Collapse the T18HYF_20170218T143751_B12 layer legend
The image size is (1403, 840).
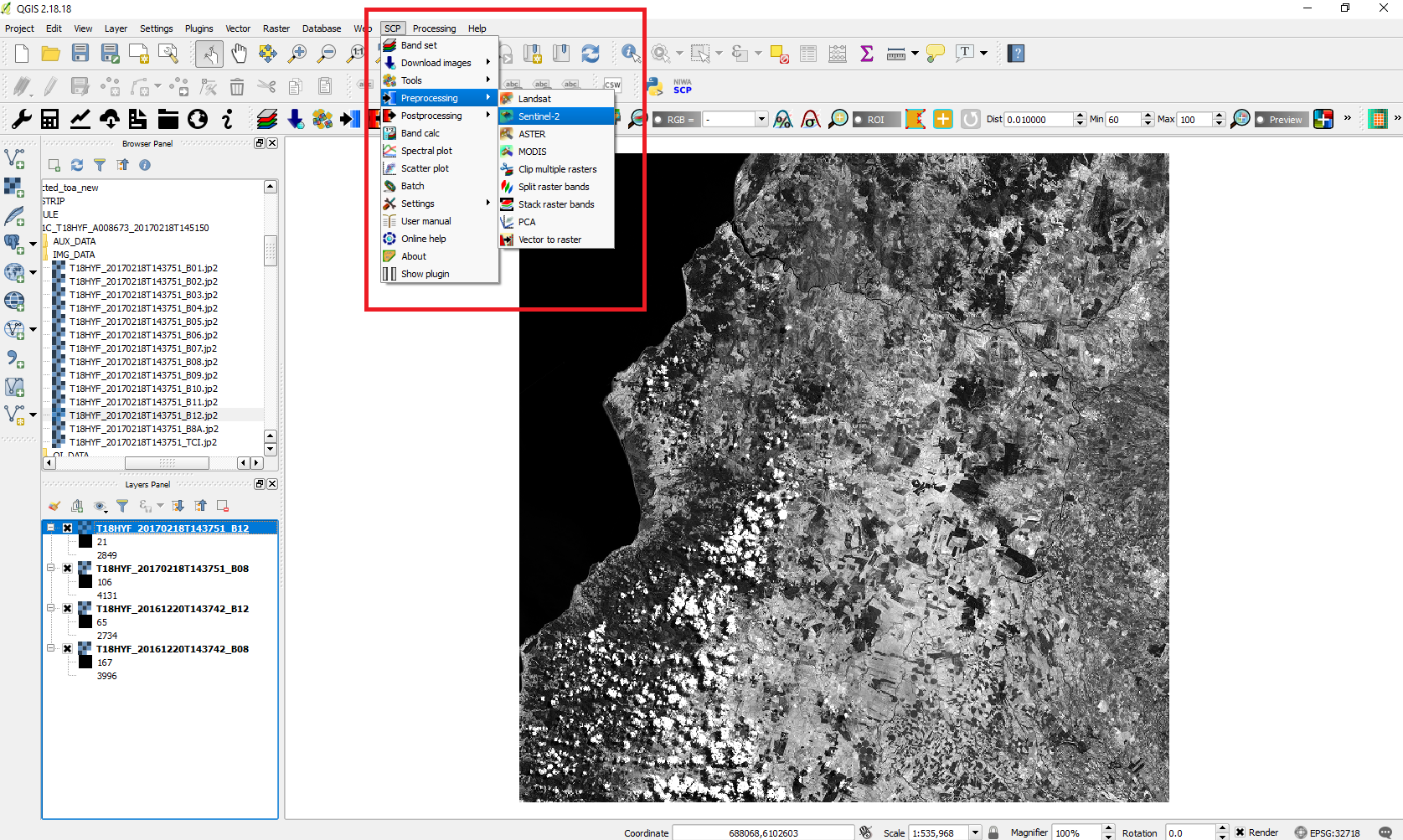coord(51,528)
